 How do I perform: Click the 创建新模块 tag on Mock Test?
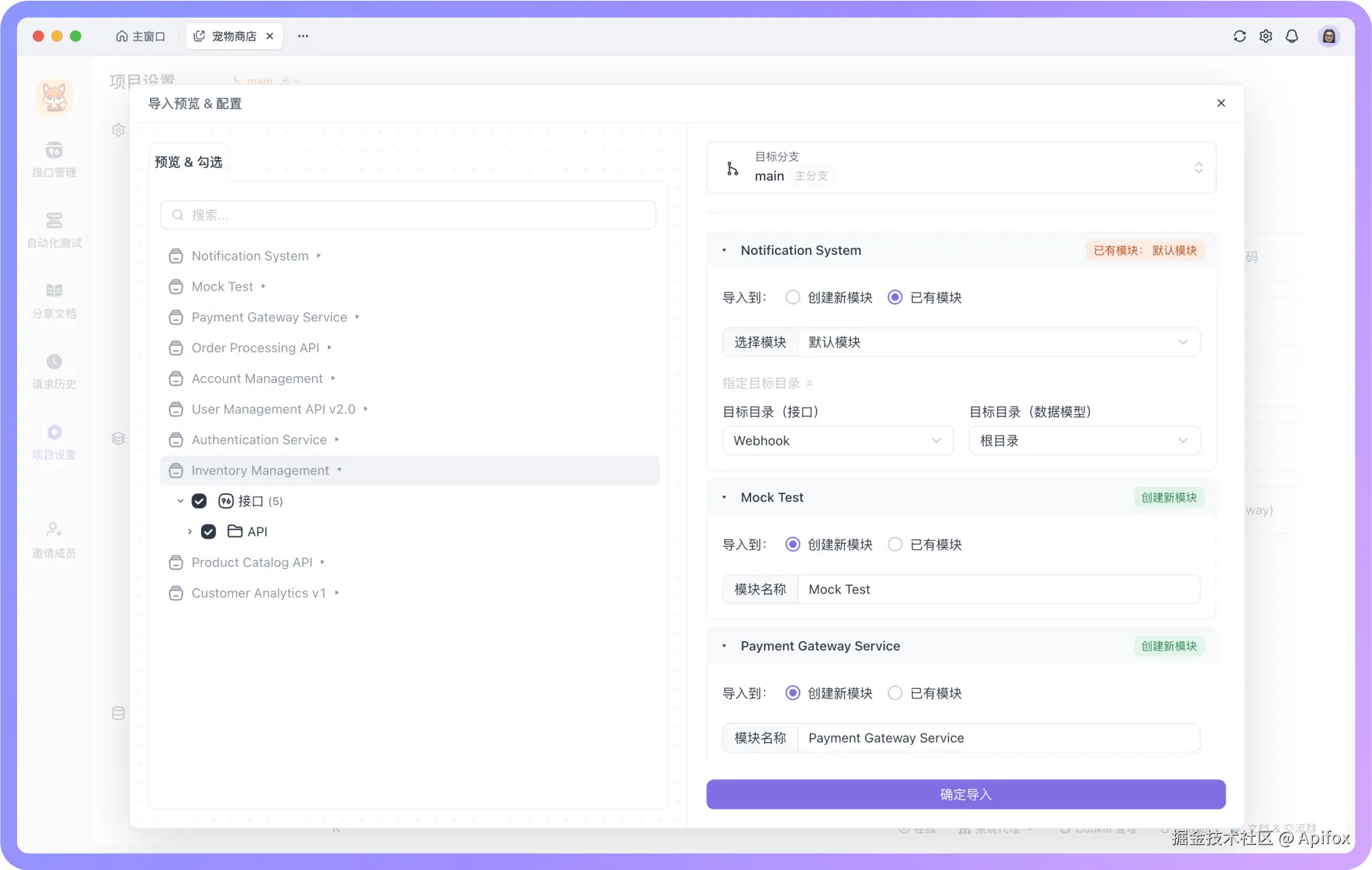(1169, 497)
